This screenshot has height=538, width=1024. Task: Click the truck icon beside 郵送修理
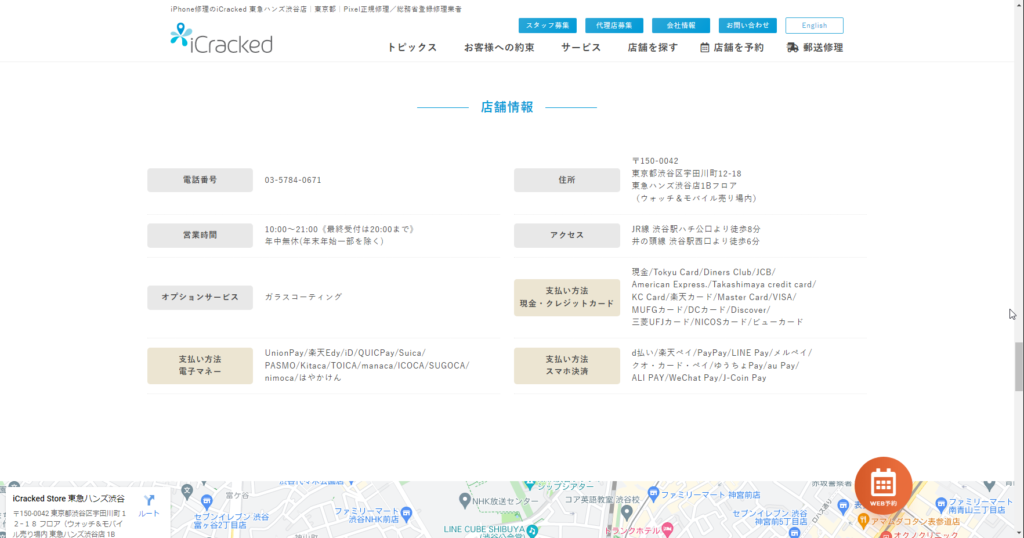coord(792,48)
